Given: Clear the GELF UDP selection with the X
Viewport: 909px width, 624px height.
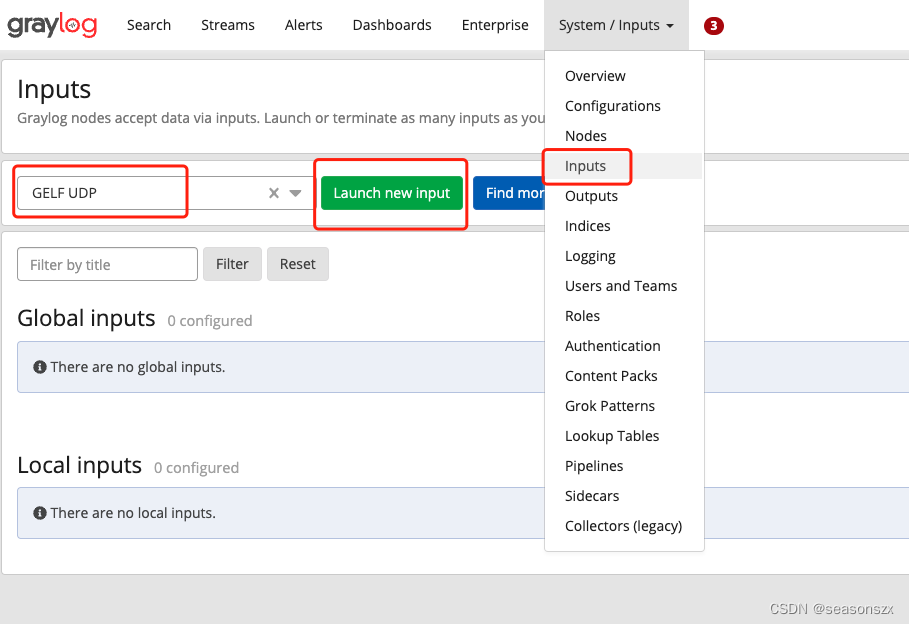Looking at the screenshot, I should [274, 193].
